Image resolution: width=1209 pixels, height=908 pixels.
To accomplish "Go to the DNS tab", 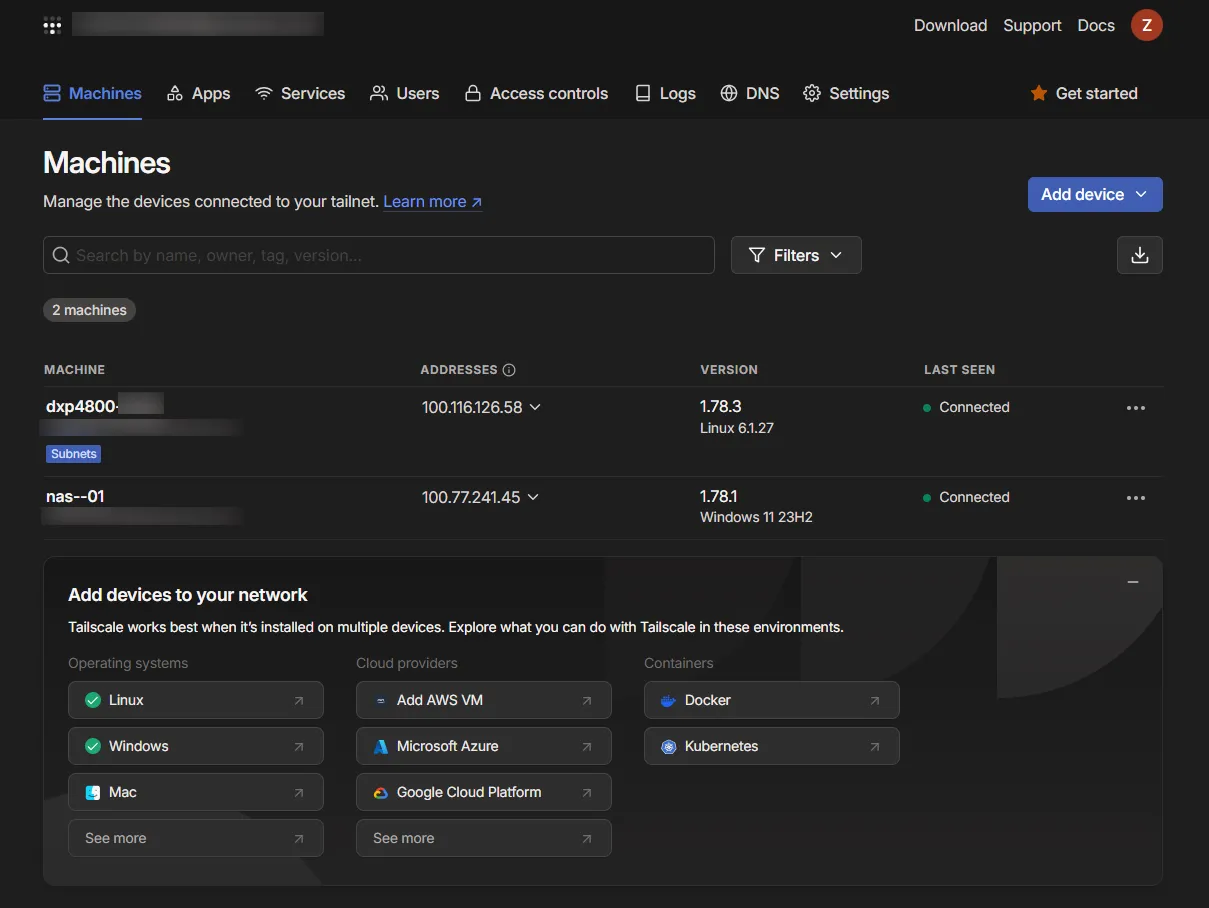I will 749,93.
